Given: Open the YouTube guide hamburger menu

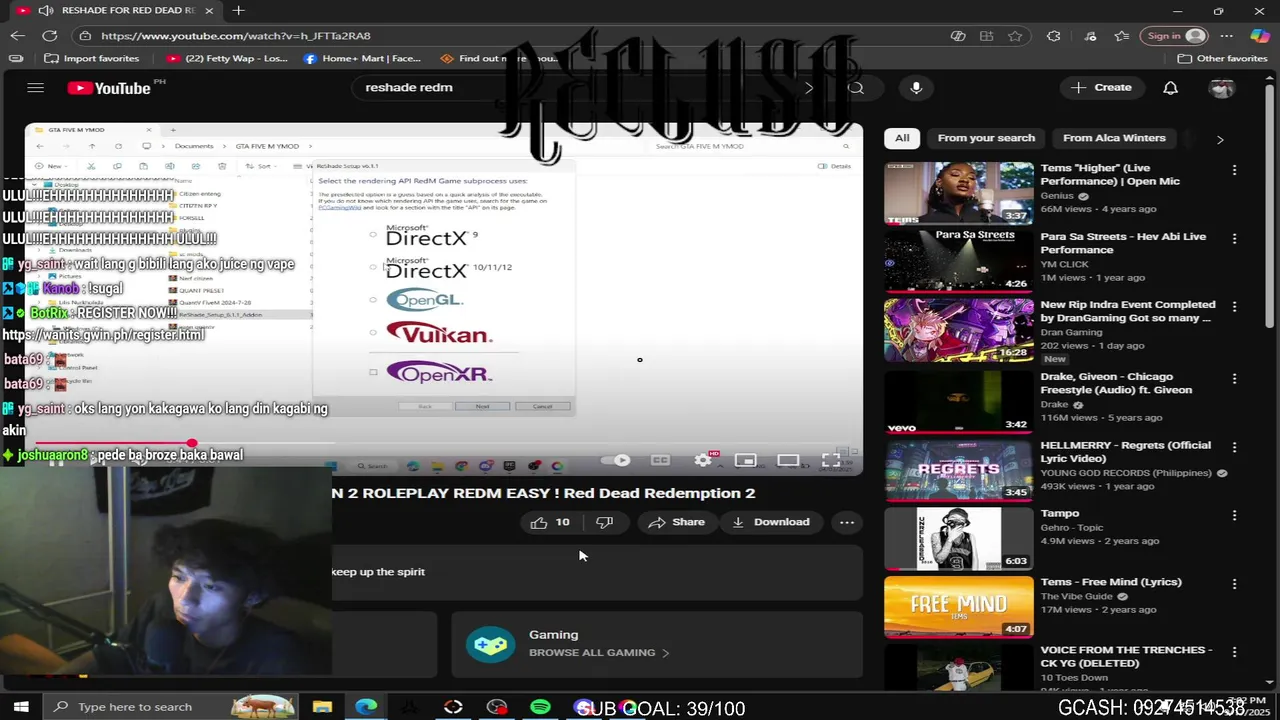Looking at the screenshot, I should (x=36, y=88).
